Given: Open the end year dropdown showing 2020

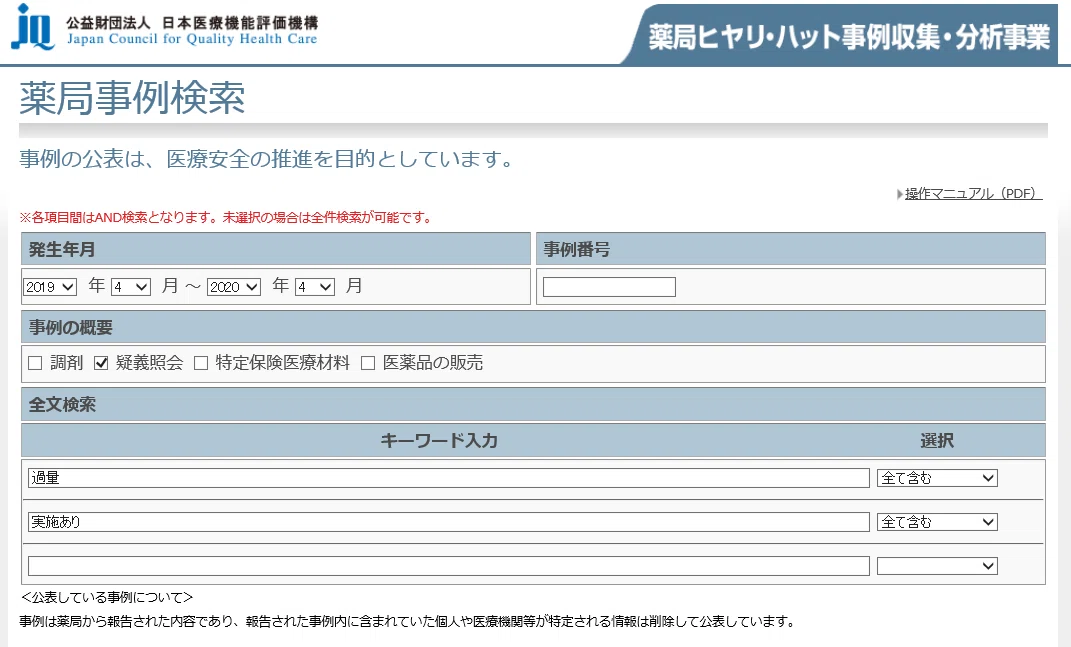Looking at the screenshot, I should click(x=234, y=287).
